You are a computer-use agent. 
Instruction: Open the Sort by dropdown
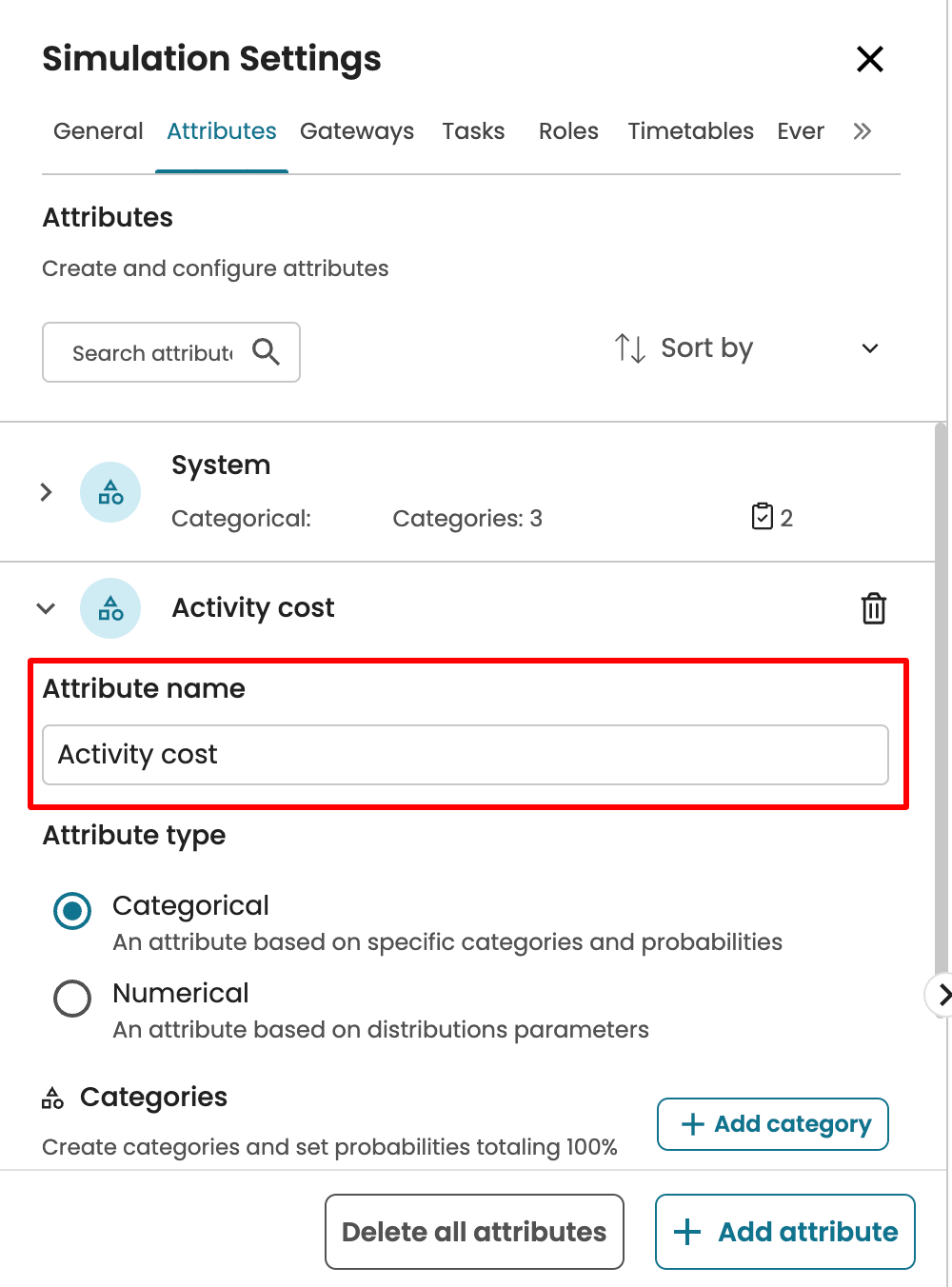(868, 348)
